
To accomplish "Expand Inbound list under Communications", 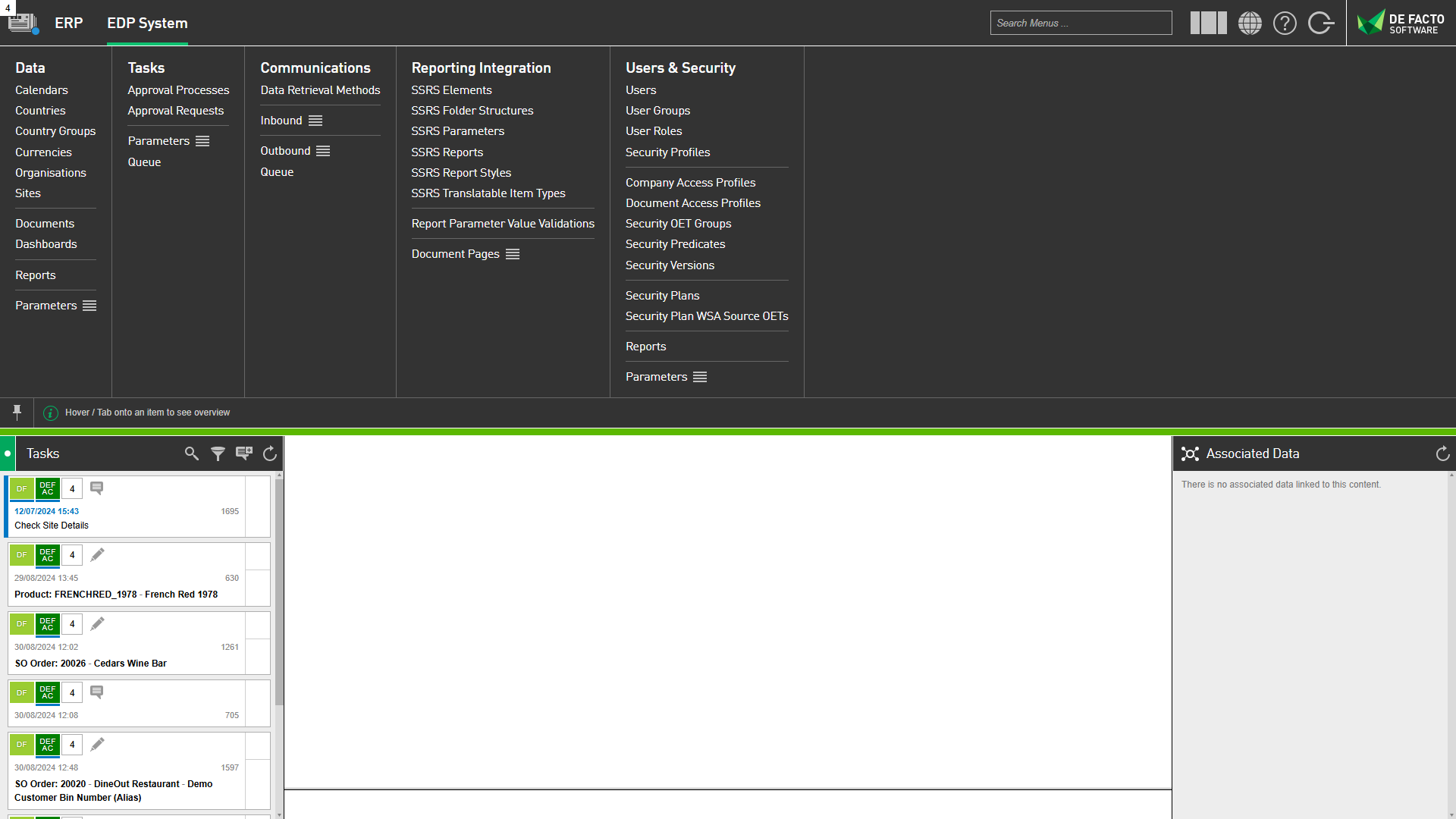I will coord(315,120).
